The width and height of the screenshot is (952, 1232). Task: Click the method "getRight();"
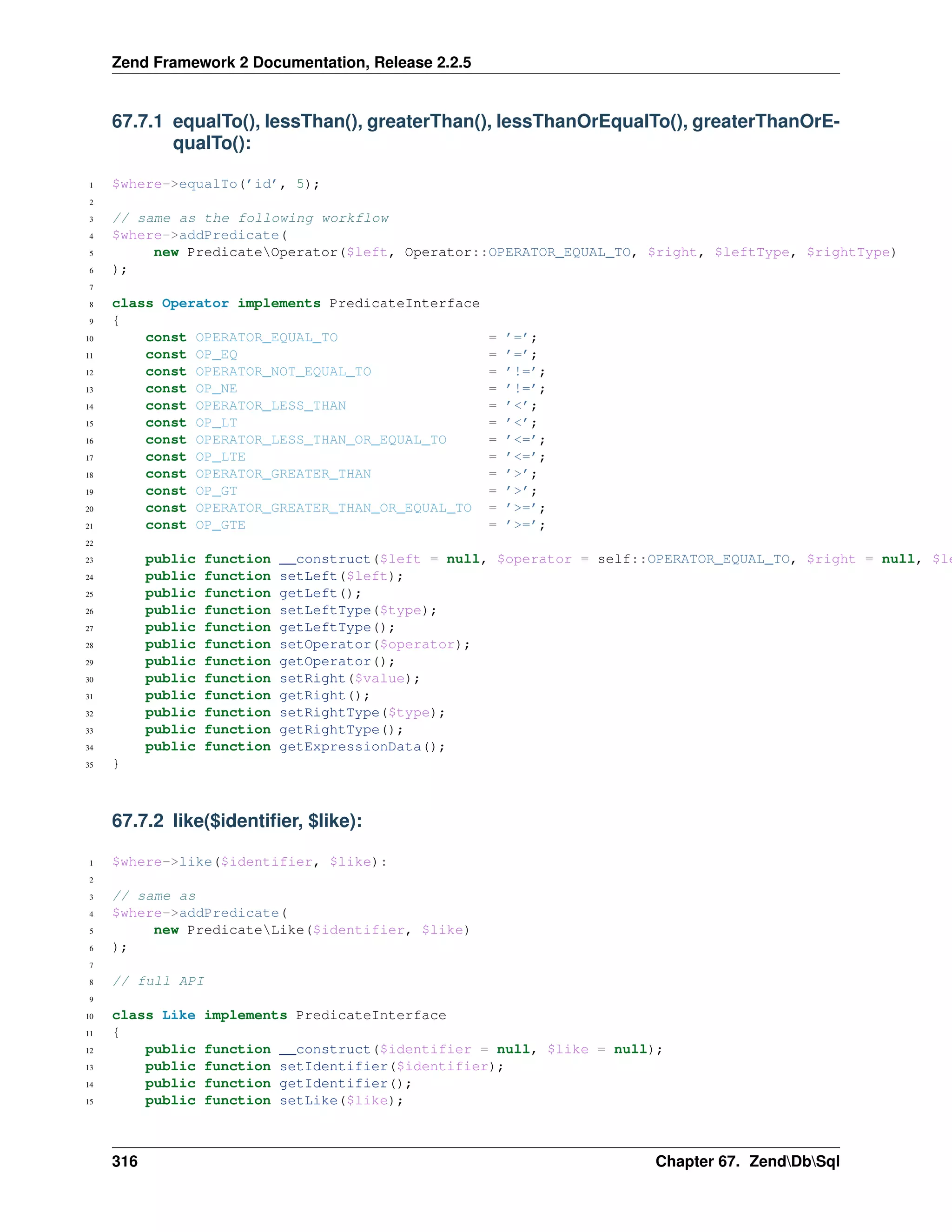(325, 695)
